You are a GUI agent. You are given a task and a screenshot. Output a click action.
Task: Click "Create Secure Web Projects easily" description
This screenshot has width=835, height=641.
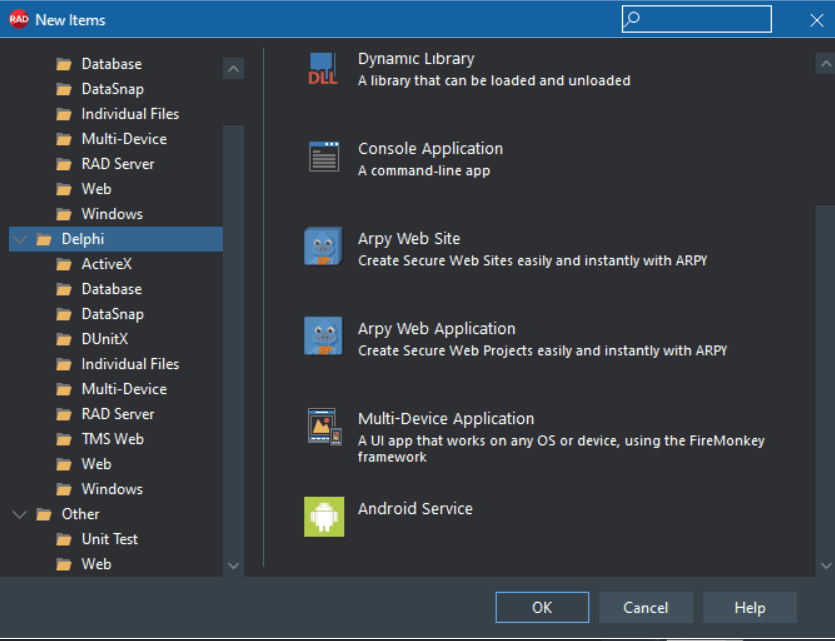coord(543,351)
